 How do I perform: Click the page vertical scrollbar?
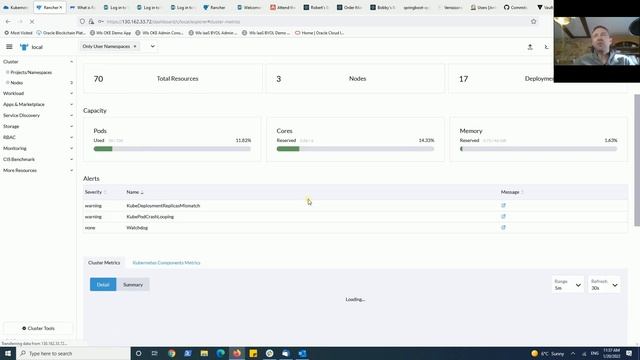pos(637,160)
